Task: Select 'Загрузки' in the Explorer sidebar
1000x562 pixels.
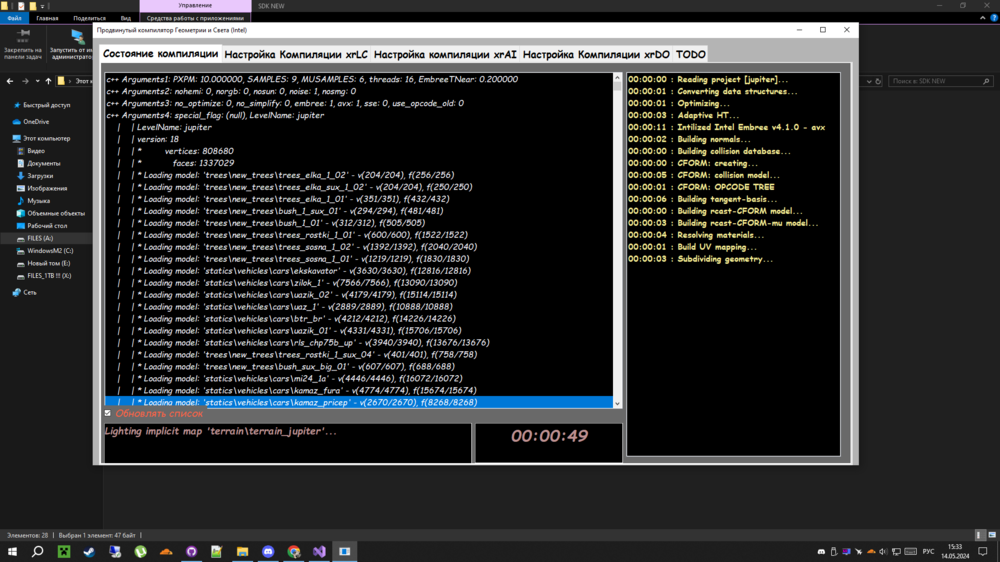Action: pos(40,175)
